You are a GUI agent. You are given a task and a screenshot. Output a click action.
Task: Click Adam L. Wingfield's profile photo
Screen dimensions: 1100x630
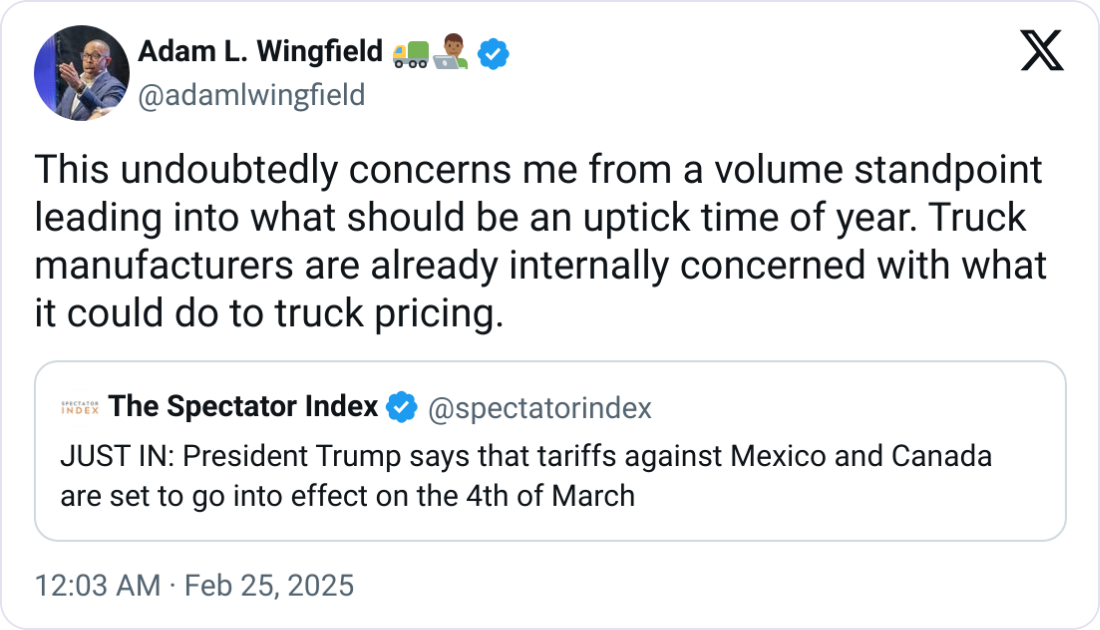click(x=82, y=73)
